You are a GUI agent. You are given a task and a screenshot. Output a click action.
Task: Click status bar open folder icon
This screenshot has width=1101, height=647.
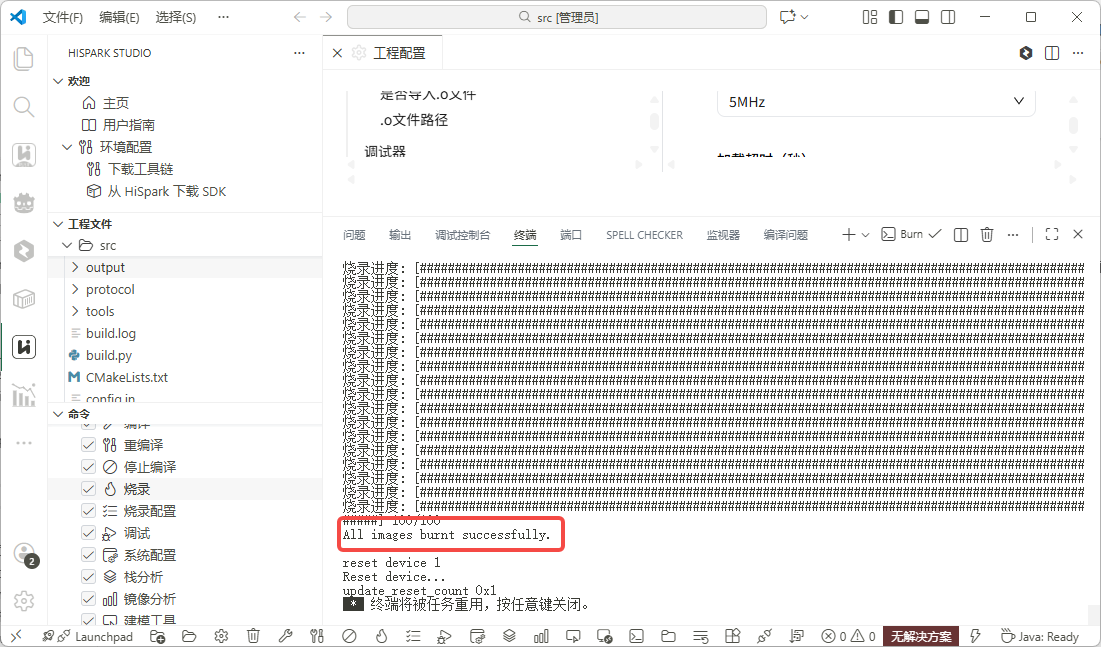coord(189,636)
